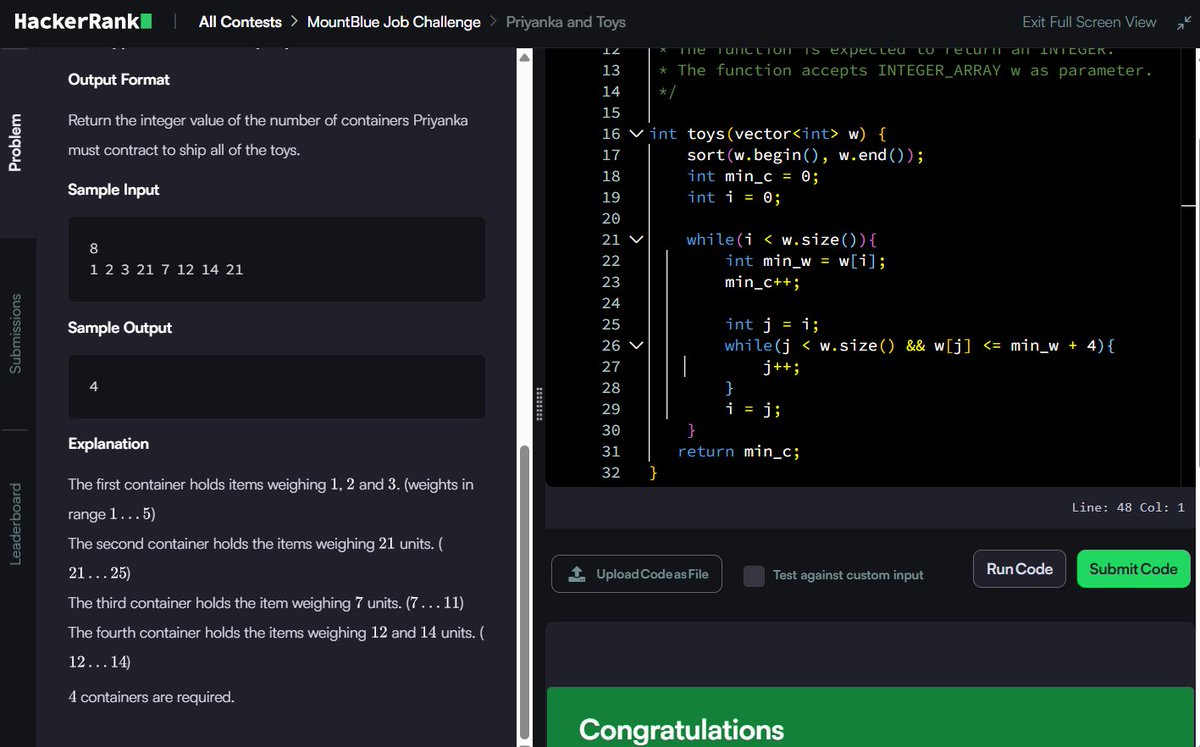Click '4 containers are required.' text
This screenshot has width=1200, height=747.
pyautogui.click(x=151, y=697)
